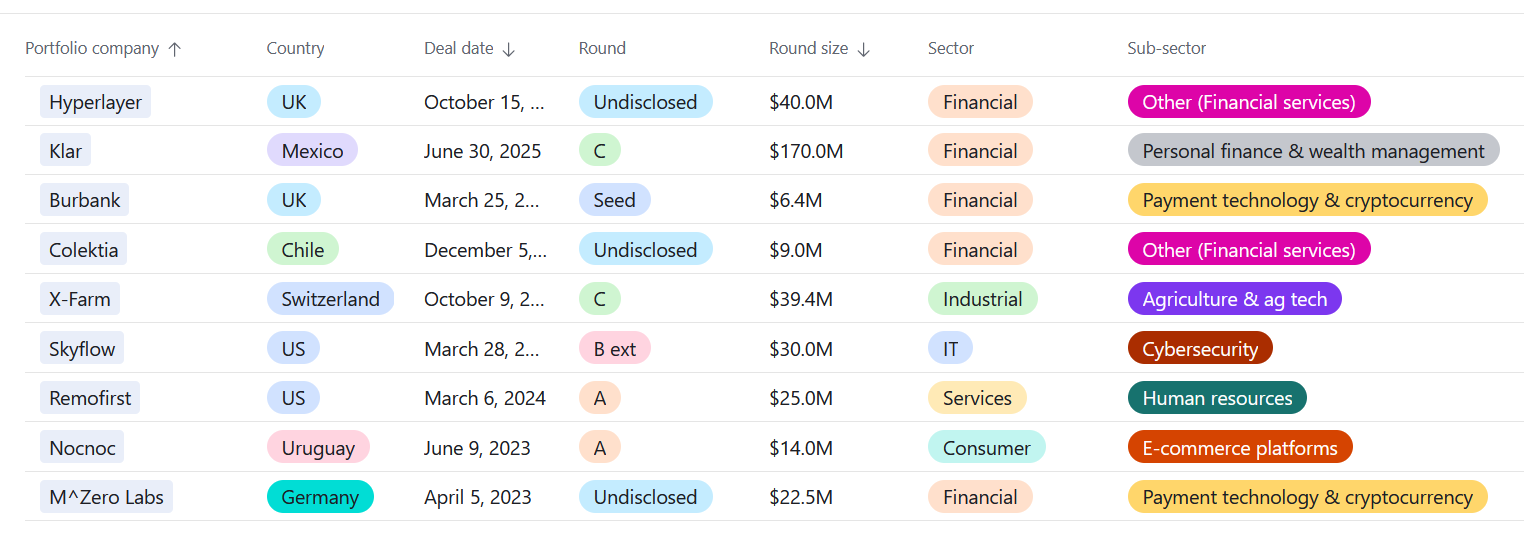Click the Round column header

pos(602,48)
